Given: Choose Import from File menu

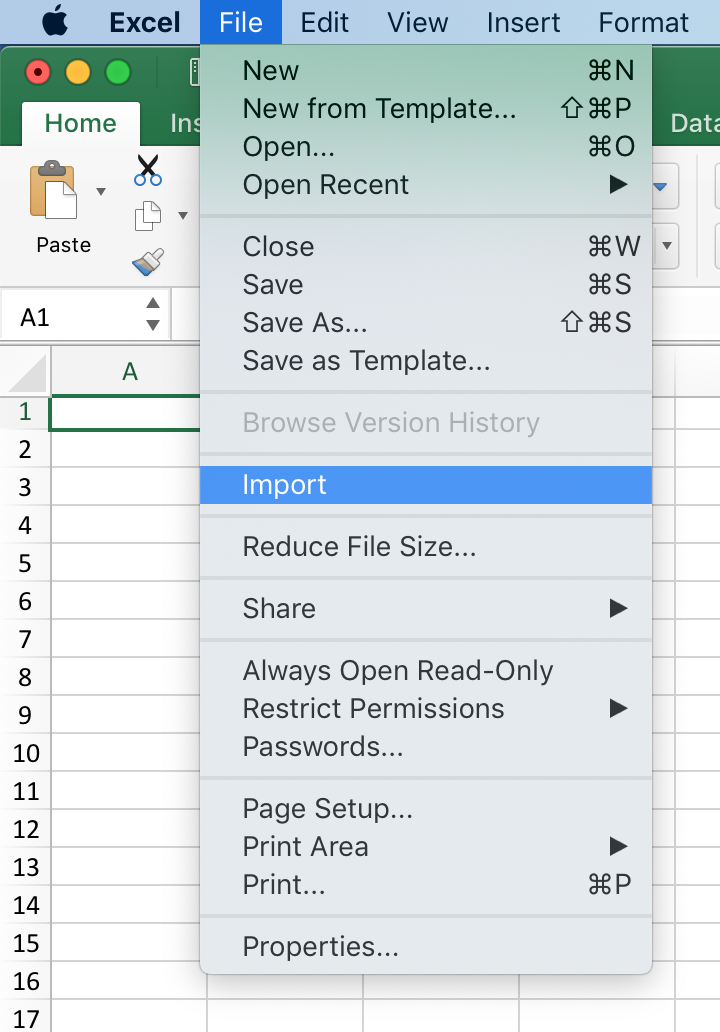Looking at the screenshot, I should [x=426, y=485].
